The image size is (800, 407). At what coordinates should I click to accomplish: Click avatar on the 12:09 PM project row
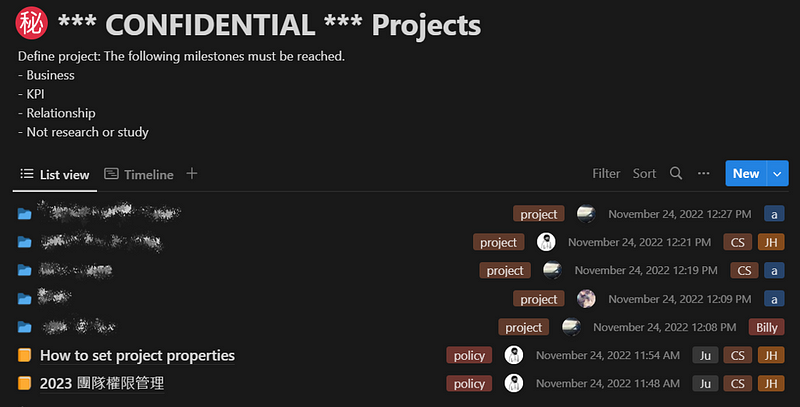[586, 298]
